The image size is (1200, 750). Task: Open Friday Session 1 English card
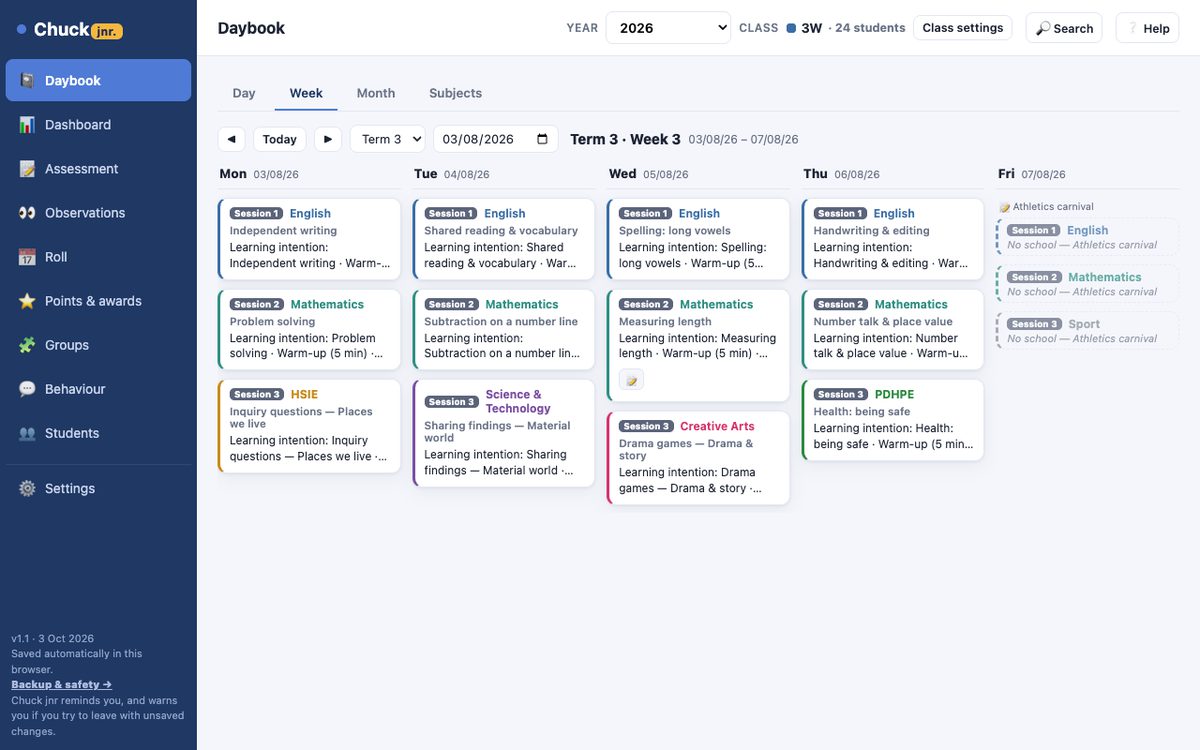(1088, 237)
